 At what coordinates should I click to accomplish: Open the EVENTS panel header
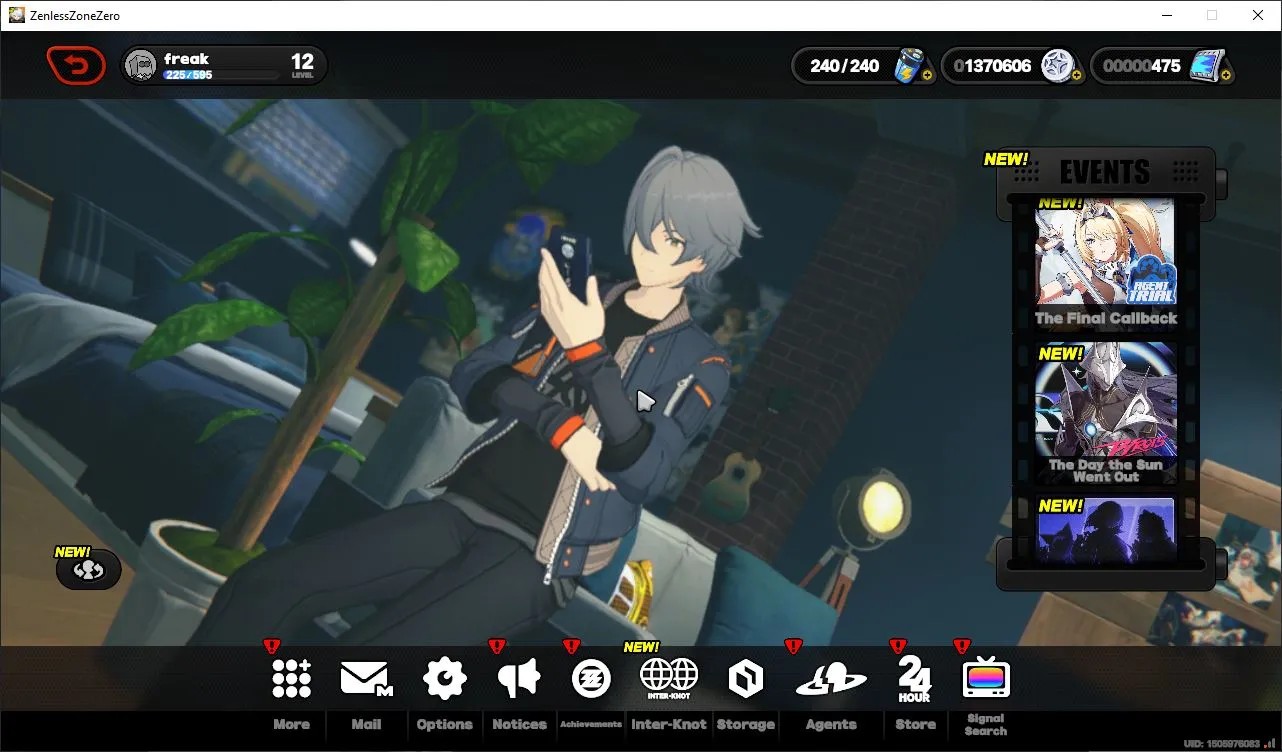pos(1105,172)
